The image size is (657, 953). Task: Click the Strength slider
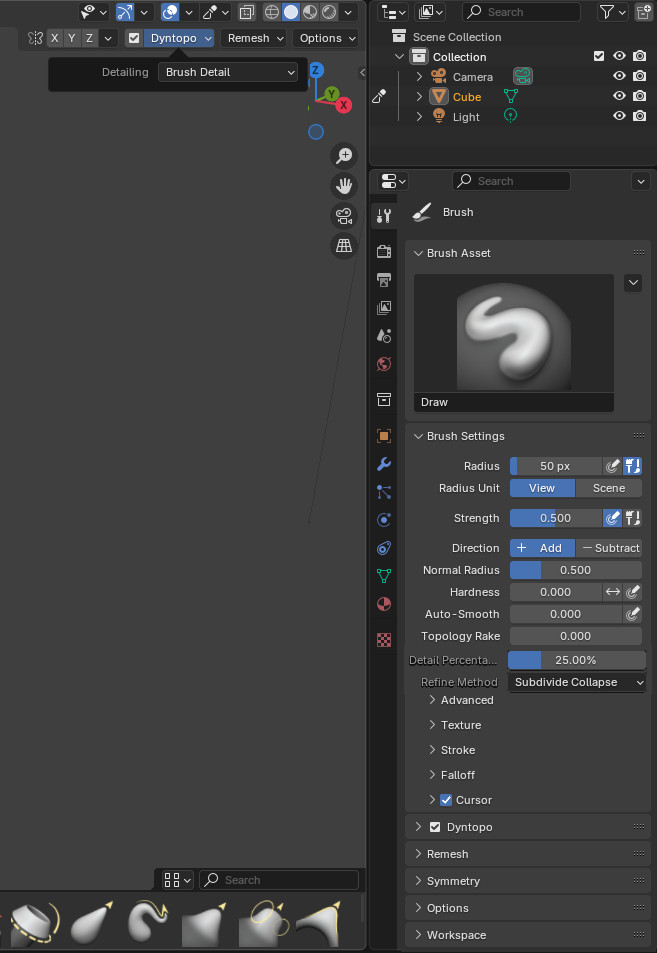click(x=556, y=518)
